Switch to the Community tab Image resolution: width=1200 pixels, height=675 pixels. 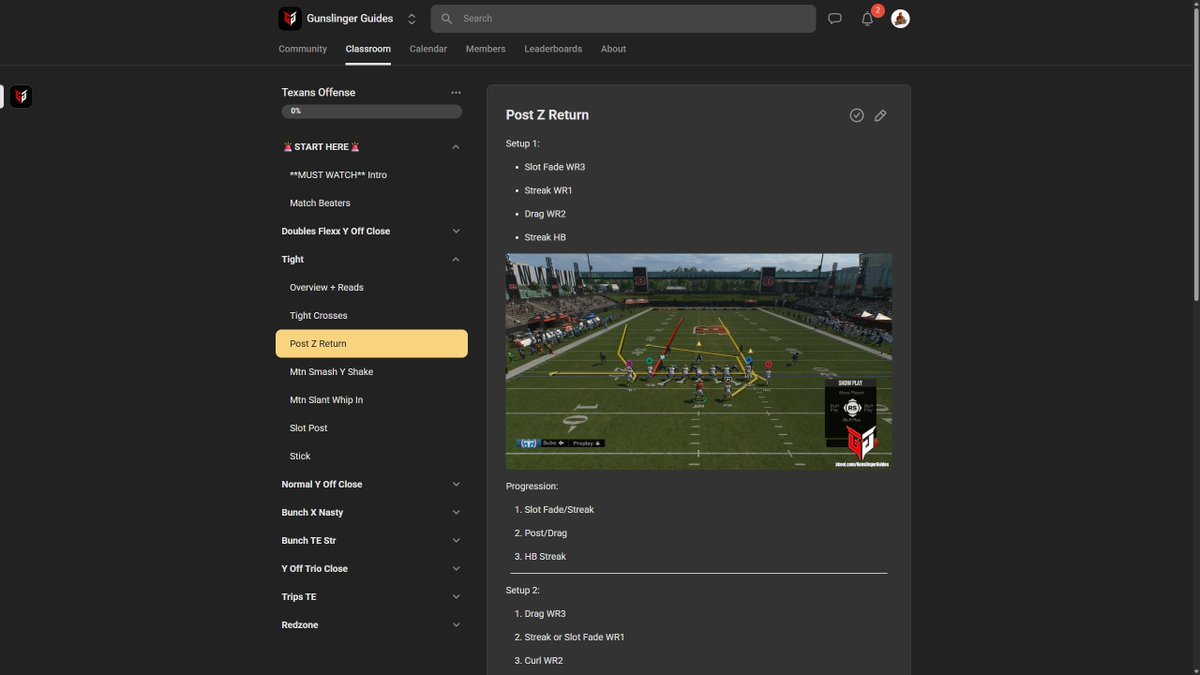coord(303,49)
